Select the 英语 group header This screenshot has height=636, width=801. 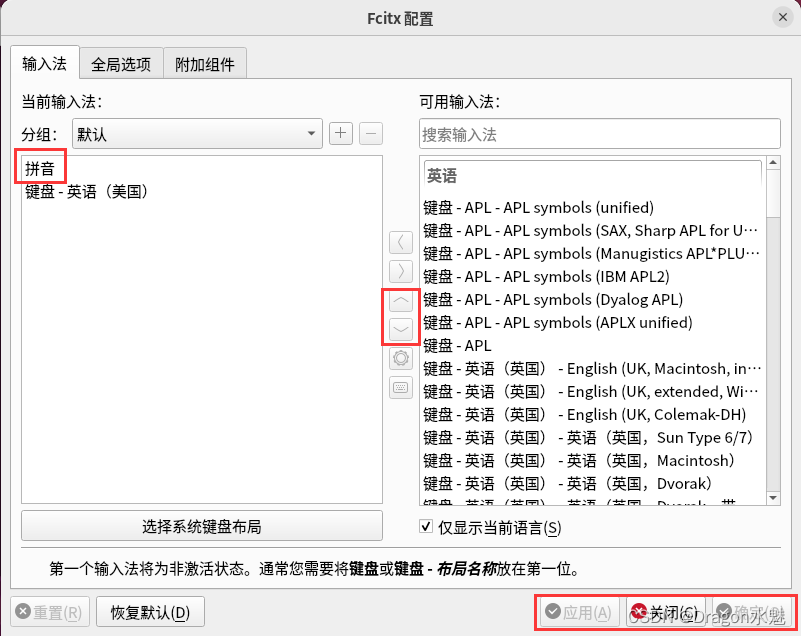[593, 176]
